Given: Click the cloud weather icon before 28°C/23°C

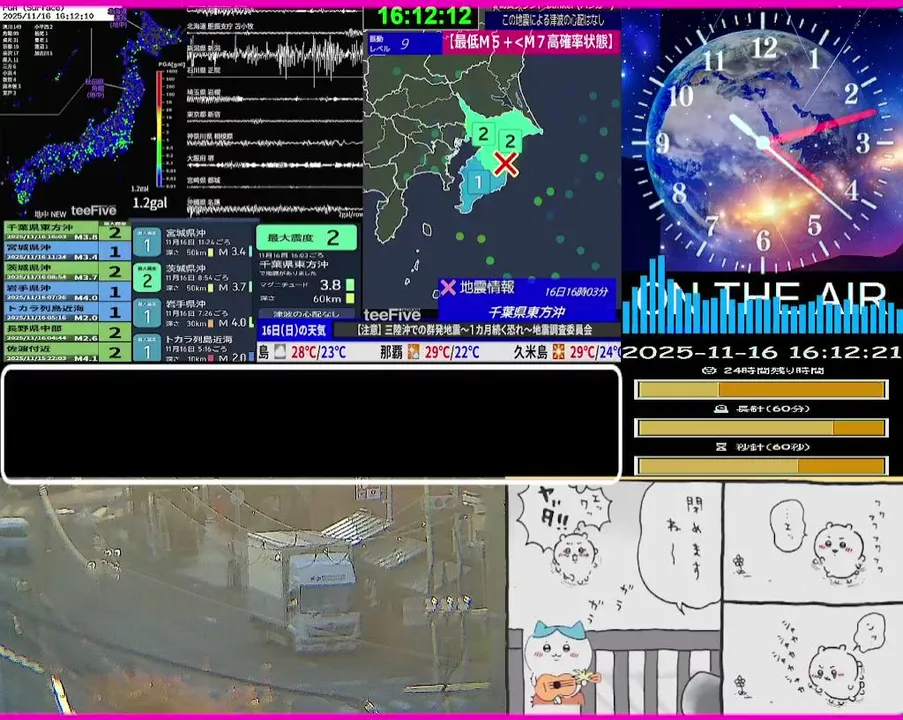Looking at the screenshot, I should coord(280,352).
